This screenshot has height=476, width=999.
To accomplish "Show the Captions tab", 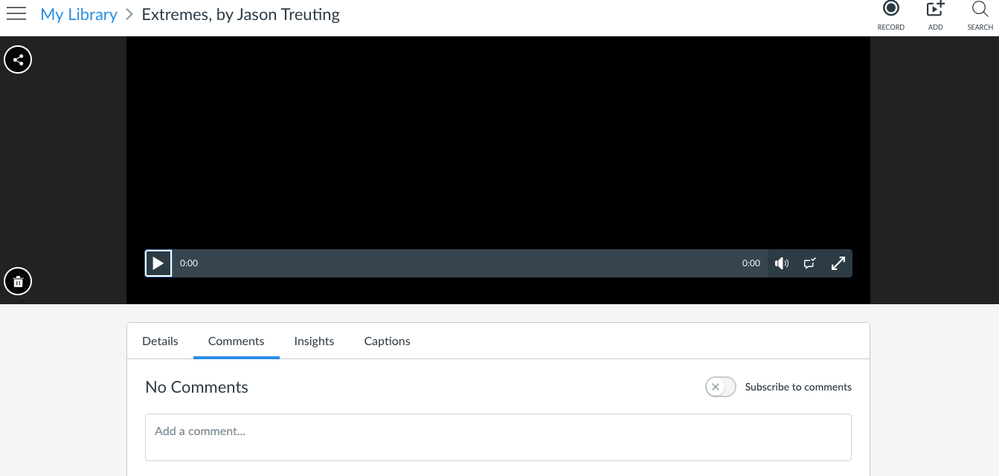I will tap(387, 341).
